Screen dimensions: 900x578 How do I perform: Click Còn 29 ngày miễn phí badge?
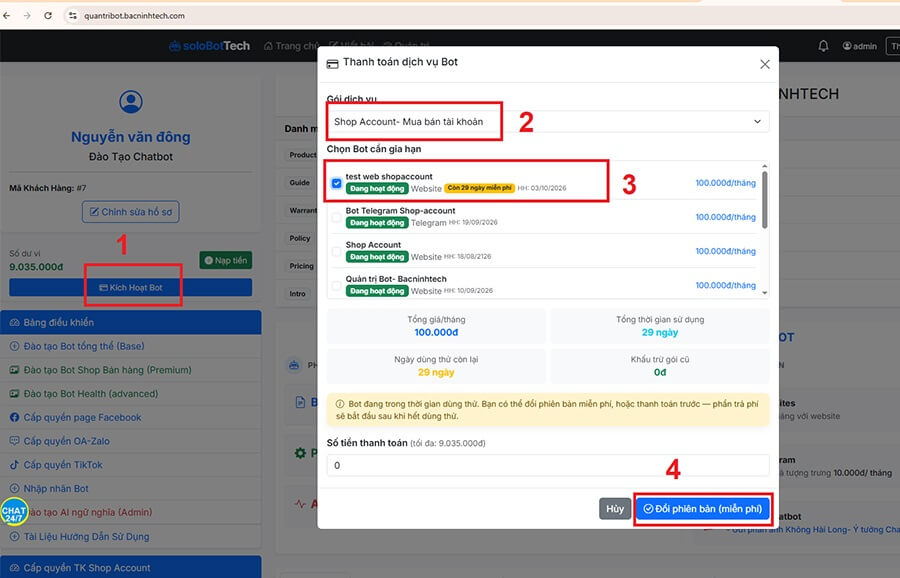tap(479, 188)
